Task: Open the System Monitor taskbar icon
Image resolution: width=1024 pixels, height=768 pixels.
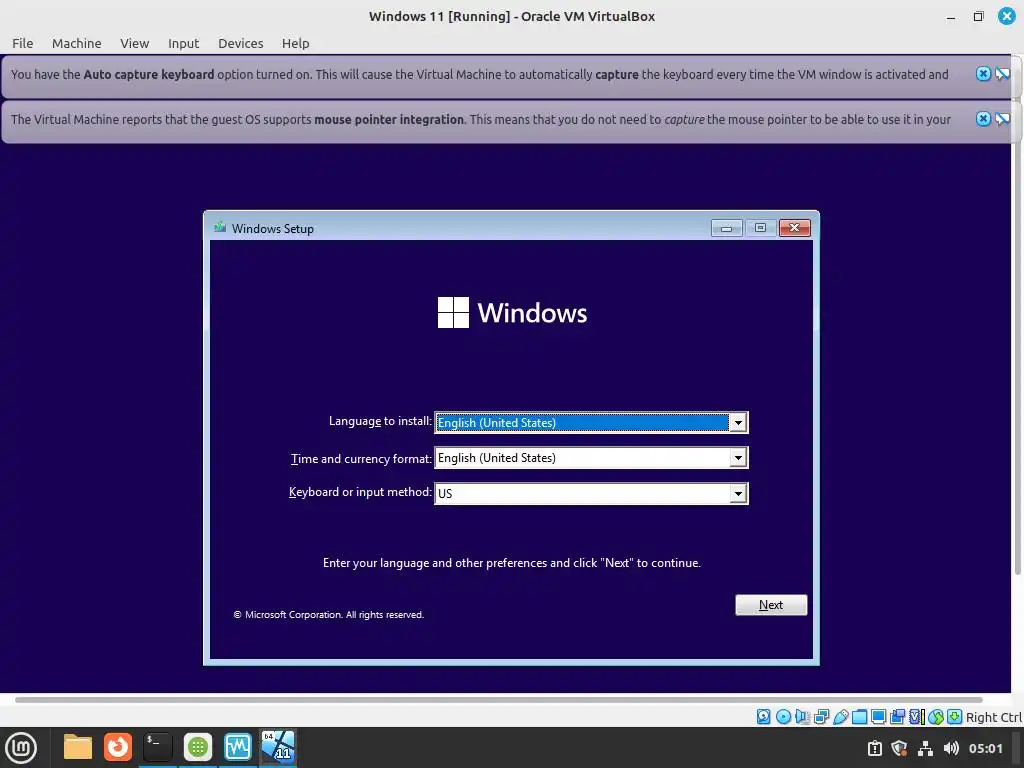Action: click(x=237, y=747)
